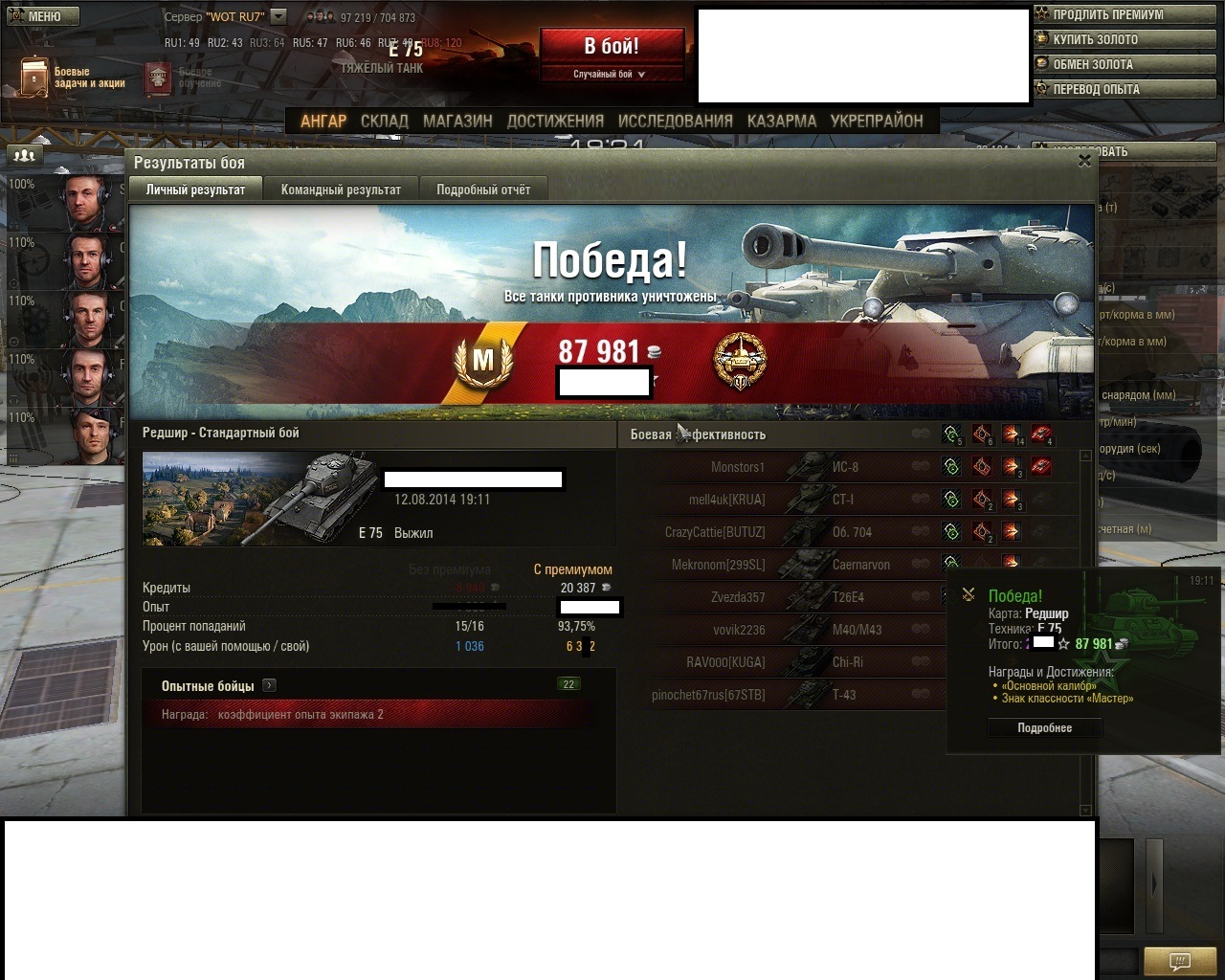Viewport: 1225px width, 980px height.
Task: Close the battle results window
Action: pyautogui.click(x=1084, y=161)
